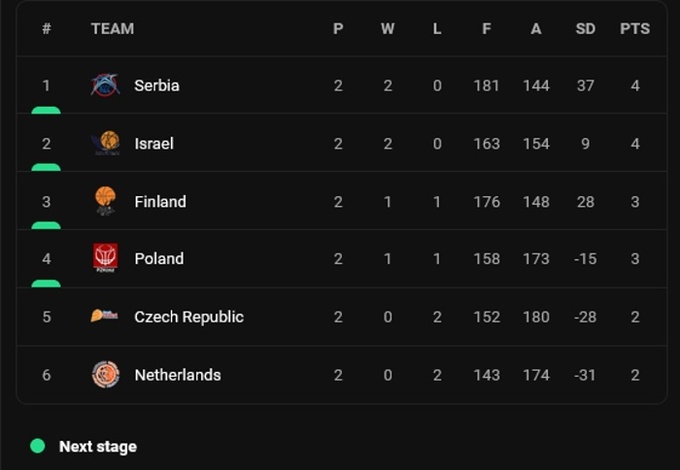Click the Serbia team logo

(x=105, y=86)
